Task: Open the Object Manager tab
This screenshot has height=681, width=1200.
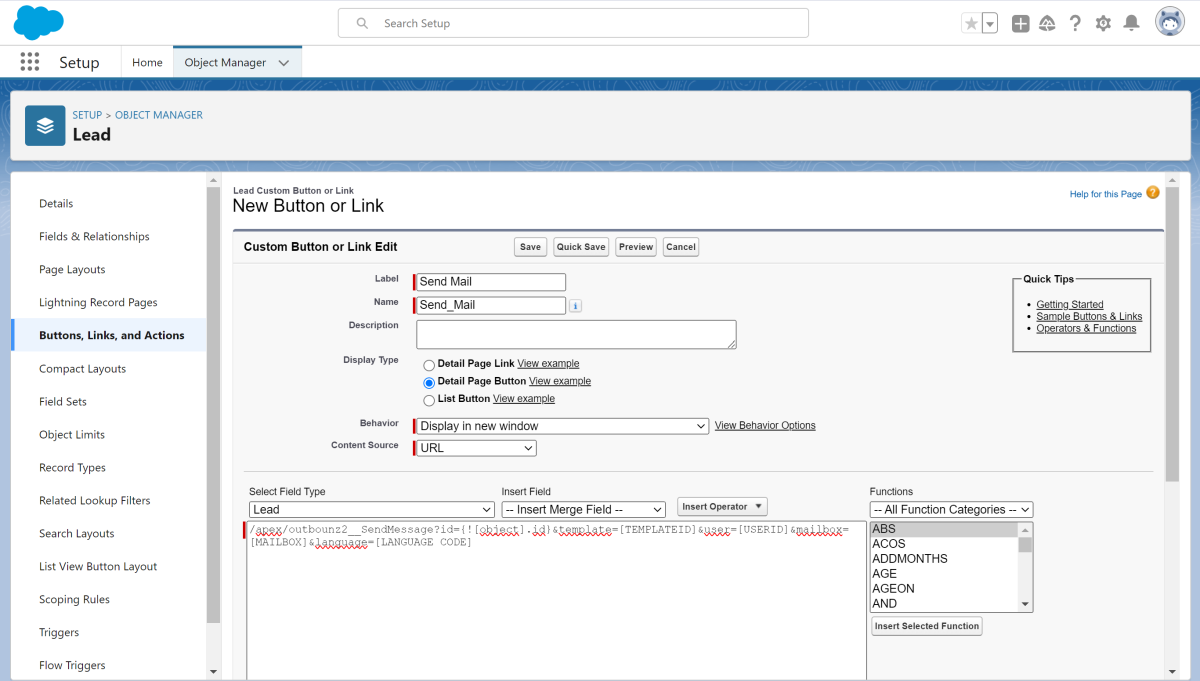Action: click(x=225, y=62)
